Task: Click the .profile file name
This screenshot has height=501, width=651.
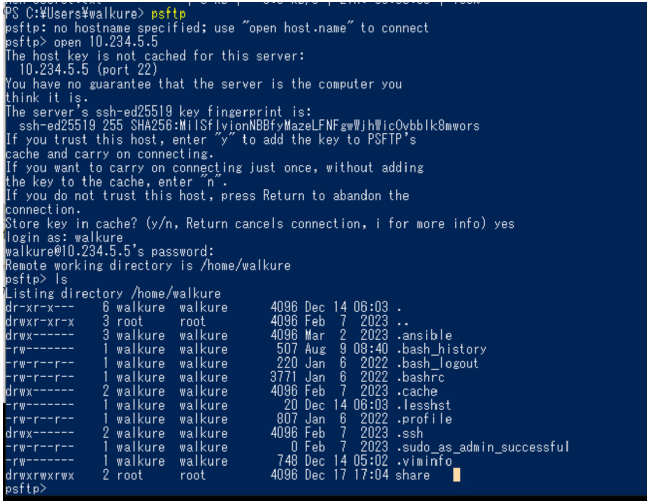Action: coord(424,419)
